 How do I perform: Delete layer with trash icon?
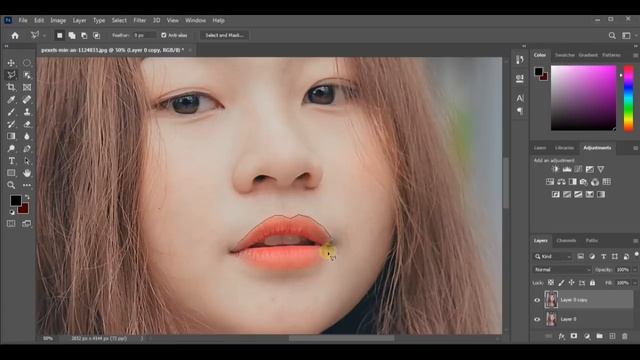624,336
